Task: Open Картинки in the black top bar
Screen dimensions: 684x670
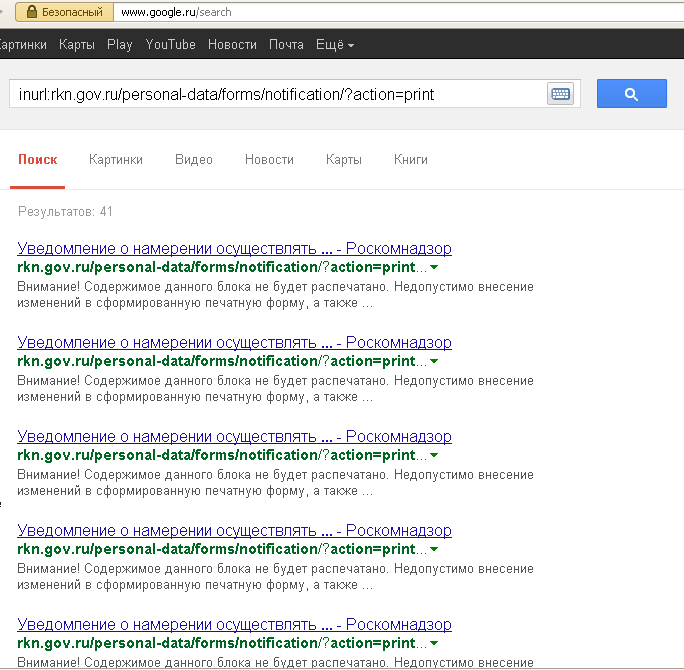Action: click(23, 44)
